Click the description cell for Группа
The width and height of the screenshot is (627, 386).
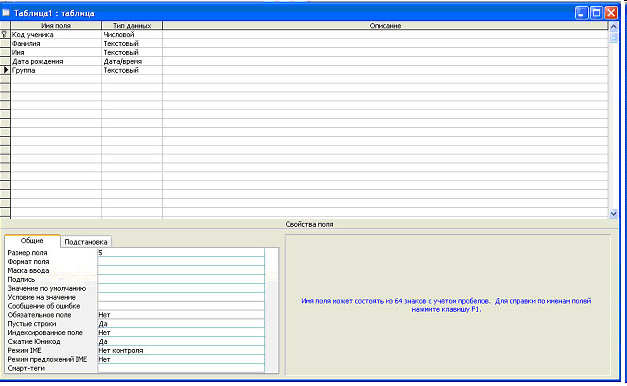[x=385, y=70]
